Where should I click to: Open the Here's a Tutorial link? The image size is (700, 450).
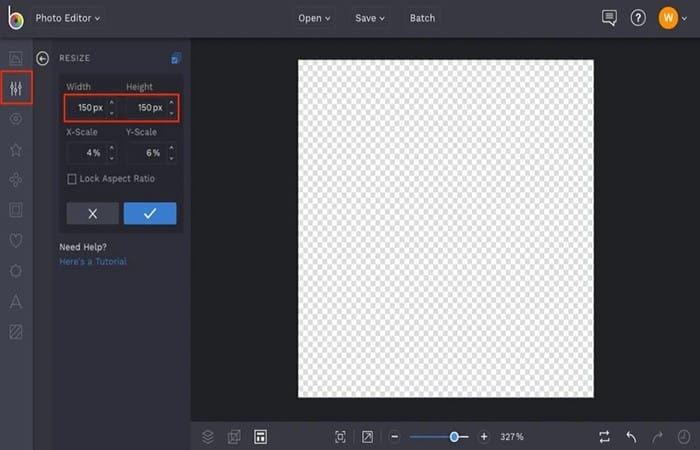(x=93, y=262)
